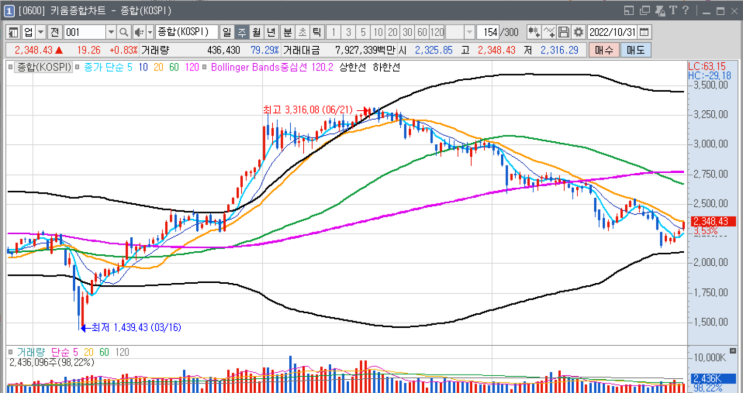Choose the 1 interval button
This screenshot has height=393, width=743.
pyautogui.click(x=334, y=32)
